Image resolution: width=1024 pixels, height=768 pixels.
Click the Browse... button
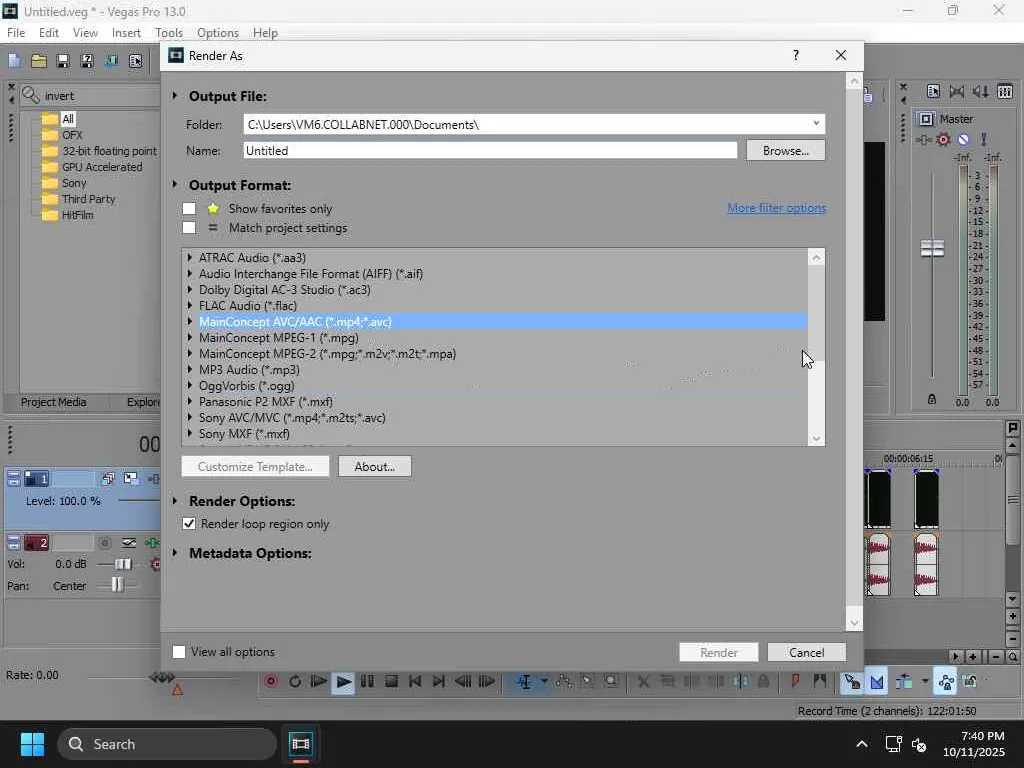click(x=786, y=150)
